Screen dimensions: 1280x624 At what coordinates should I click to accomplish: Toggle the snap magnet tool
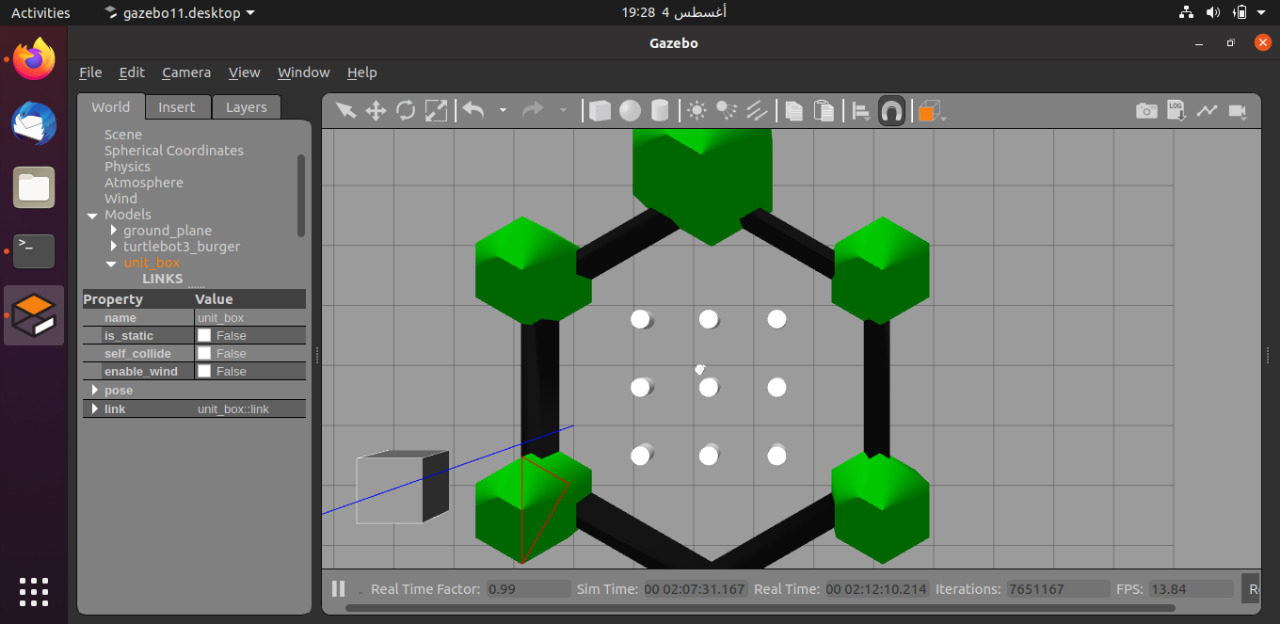891,111
